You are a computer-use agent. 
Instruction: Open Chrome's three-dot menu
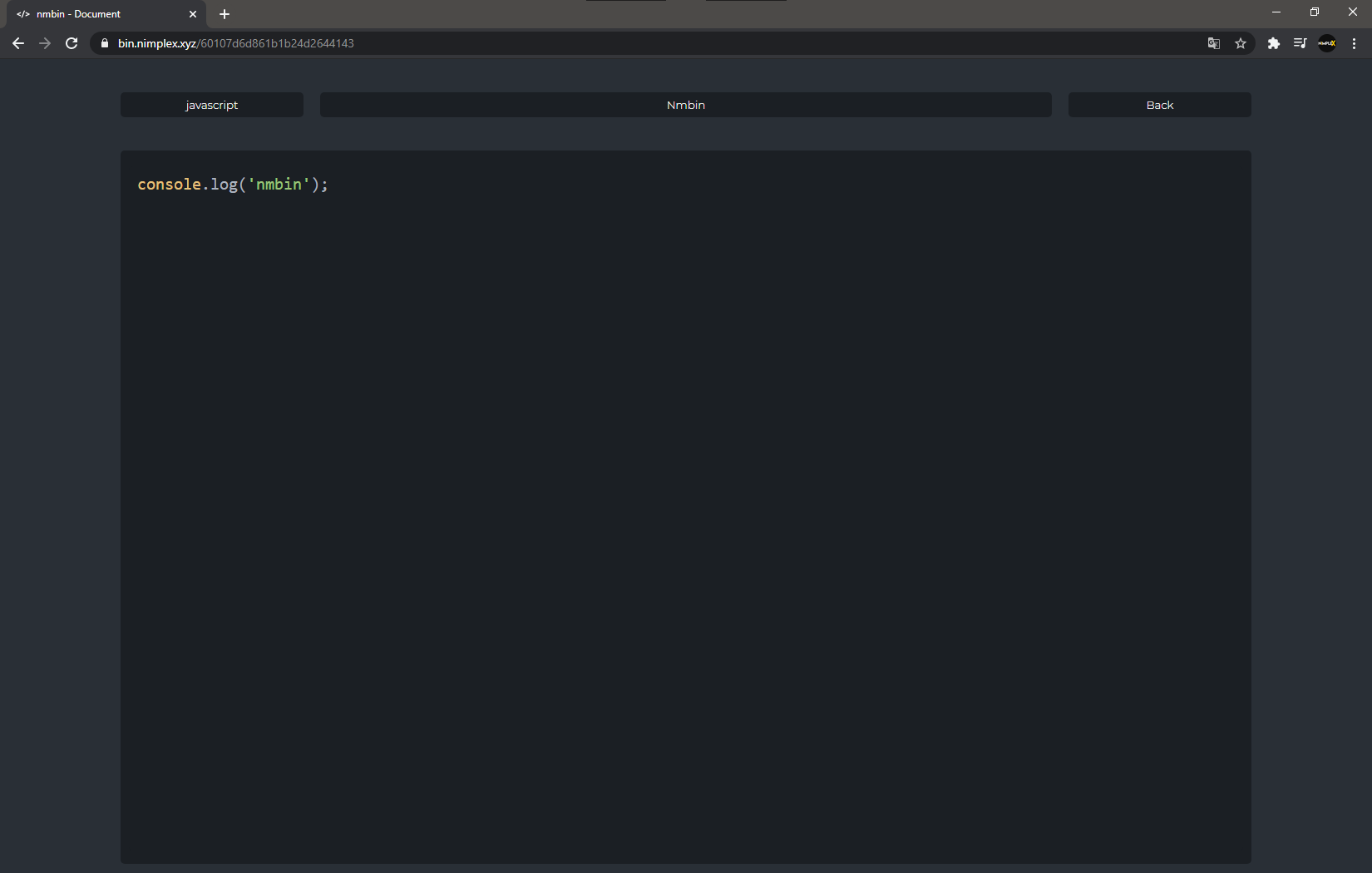pos(1354,43)
